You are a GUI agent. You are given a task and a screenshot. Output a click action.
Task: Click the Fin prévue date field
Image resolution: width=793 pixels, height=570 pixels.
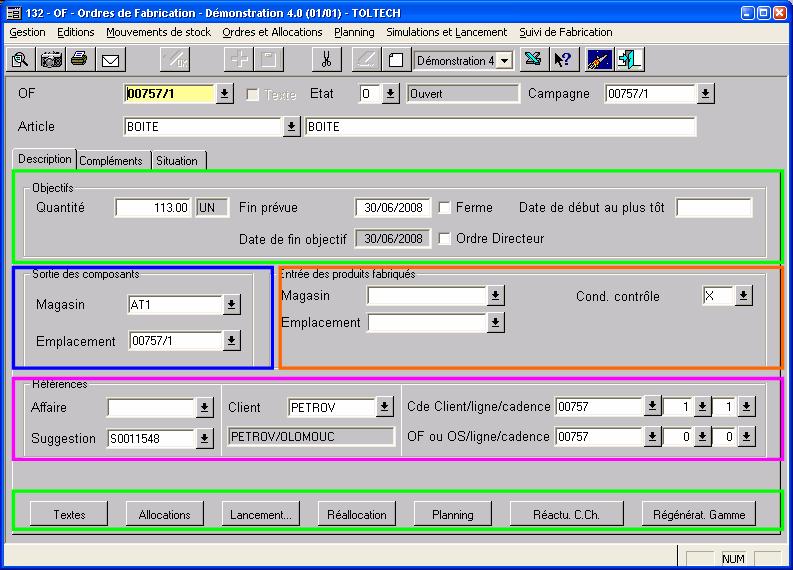click(393, 207)
